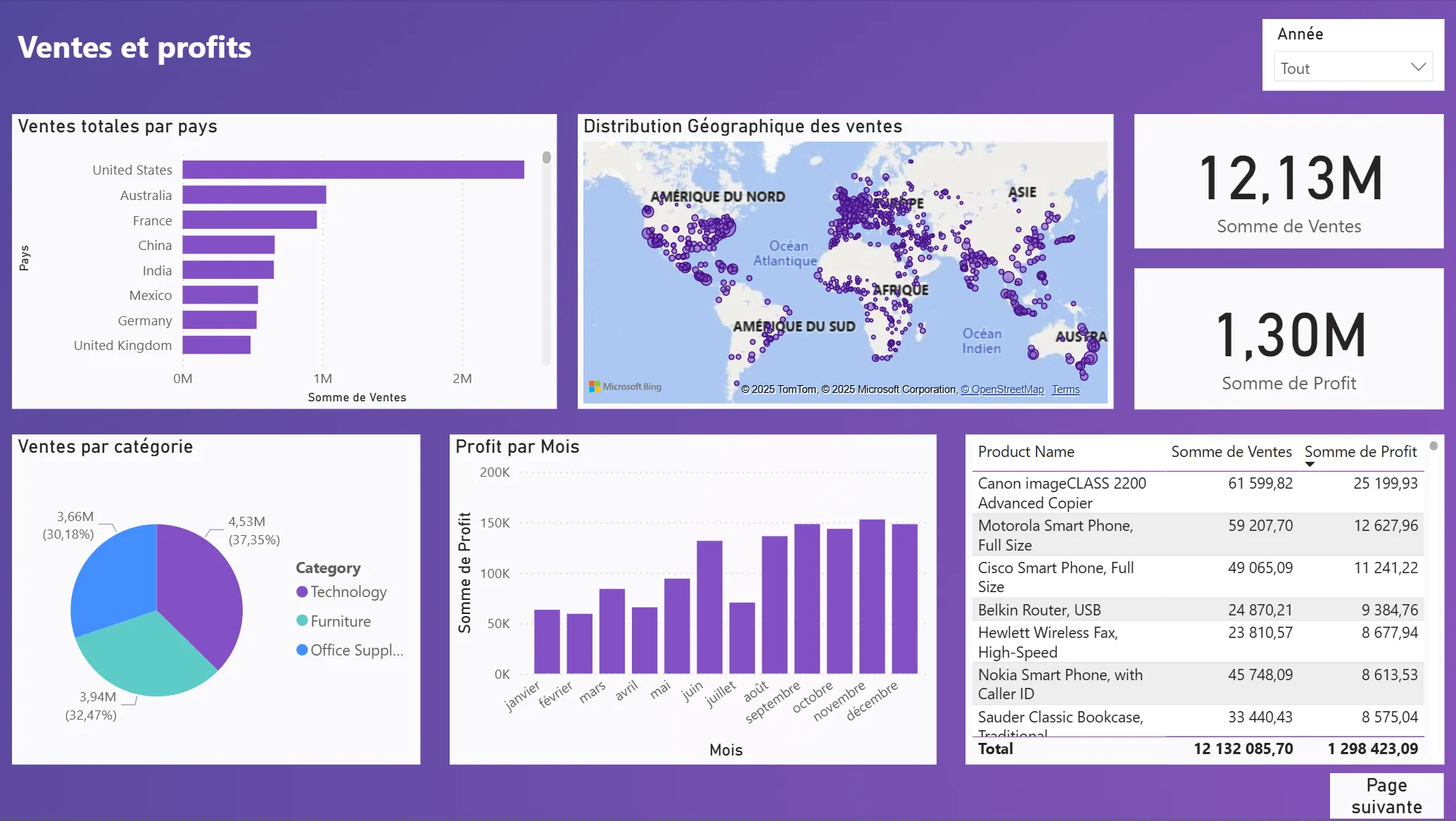Select the Office Supplies legend item
Image resolution: width=1456 pixels, height=821 pixels.
(x=357, y=650)
